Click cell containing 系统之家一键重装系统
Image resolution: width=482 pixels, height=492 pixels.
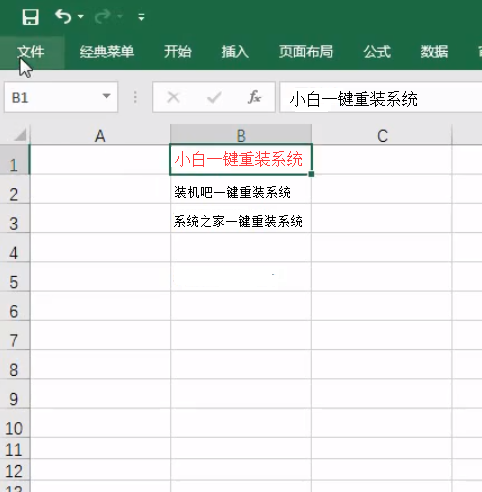click(241, 218)
